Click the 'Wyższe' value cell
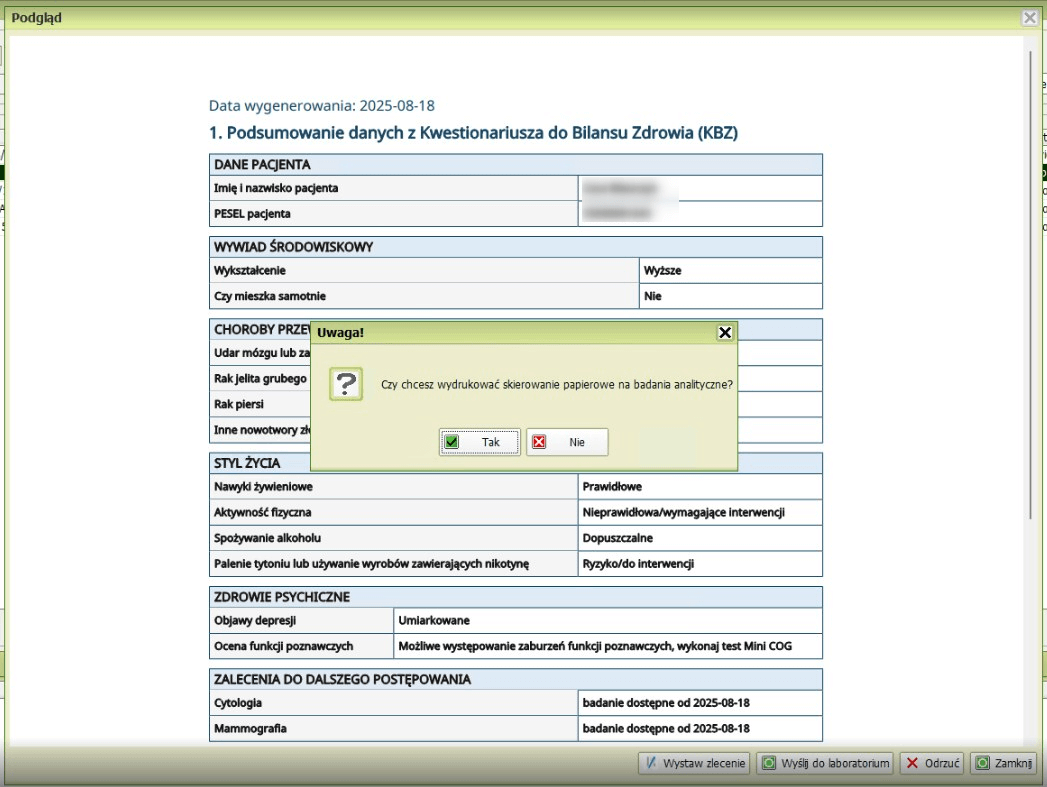The image size is (1047, 787). coord(730,270)
